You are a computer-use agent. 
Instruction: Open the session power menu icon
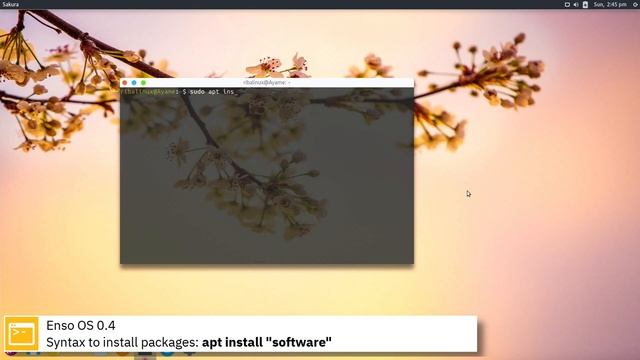pos(637,4)
